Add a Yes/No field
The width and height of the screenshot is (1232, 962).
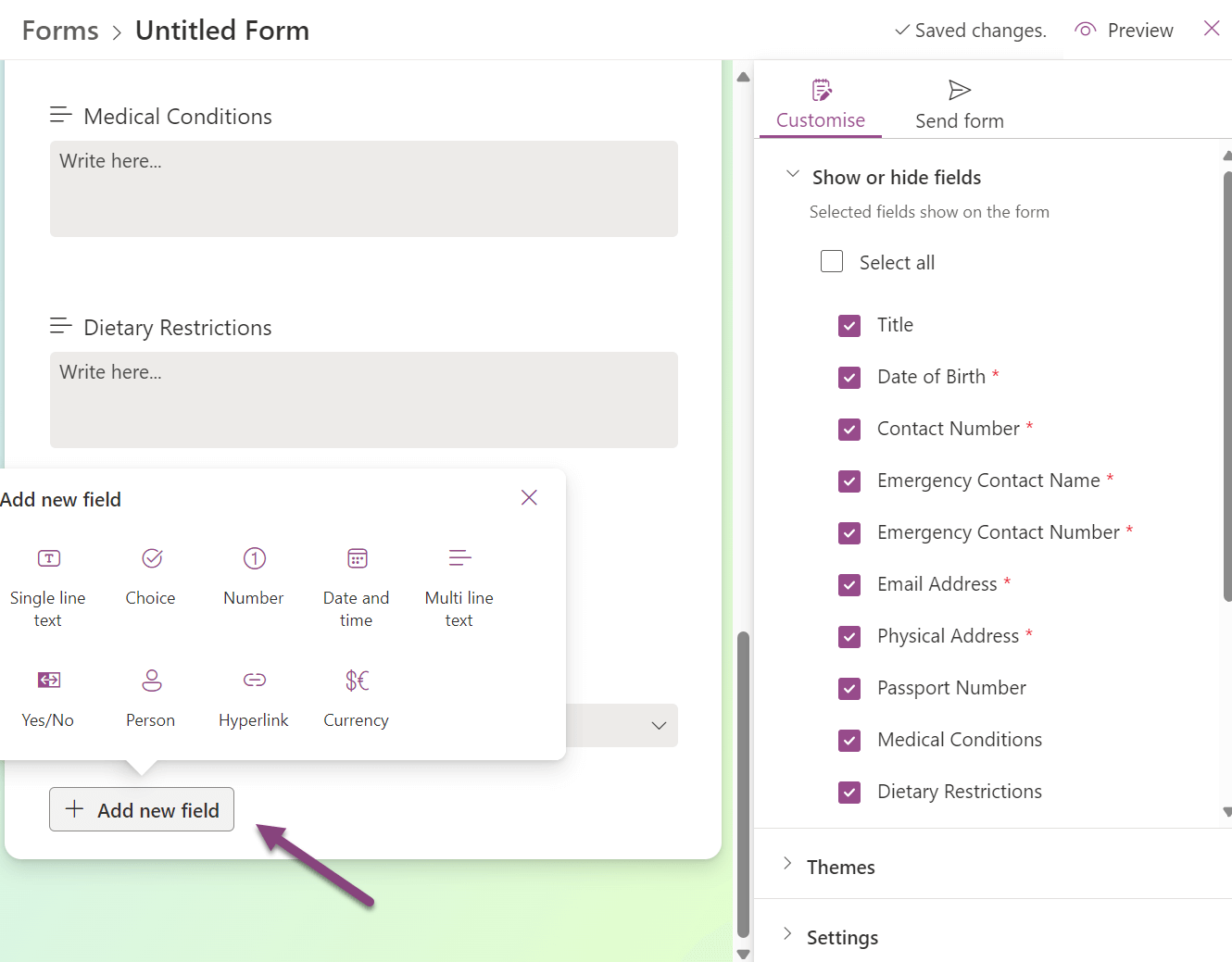pos(47,696)
